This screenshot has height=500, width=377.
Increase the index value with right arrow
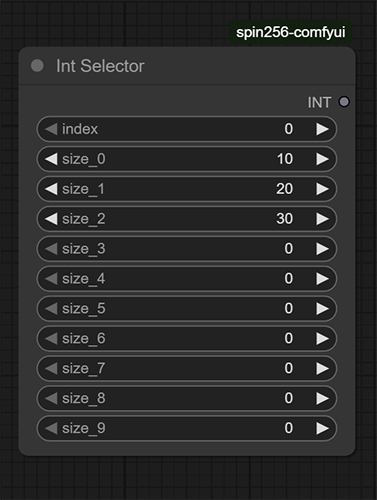(322, 129)
